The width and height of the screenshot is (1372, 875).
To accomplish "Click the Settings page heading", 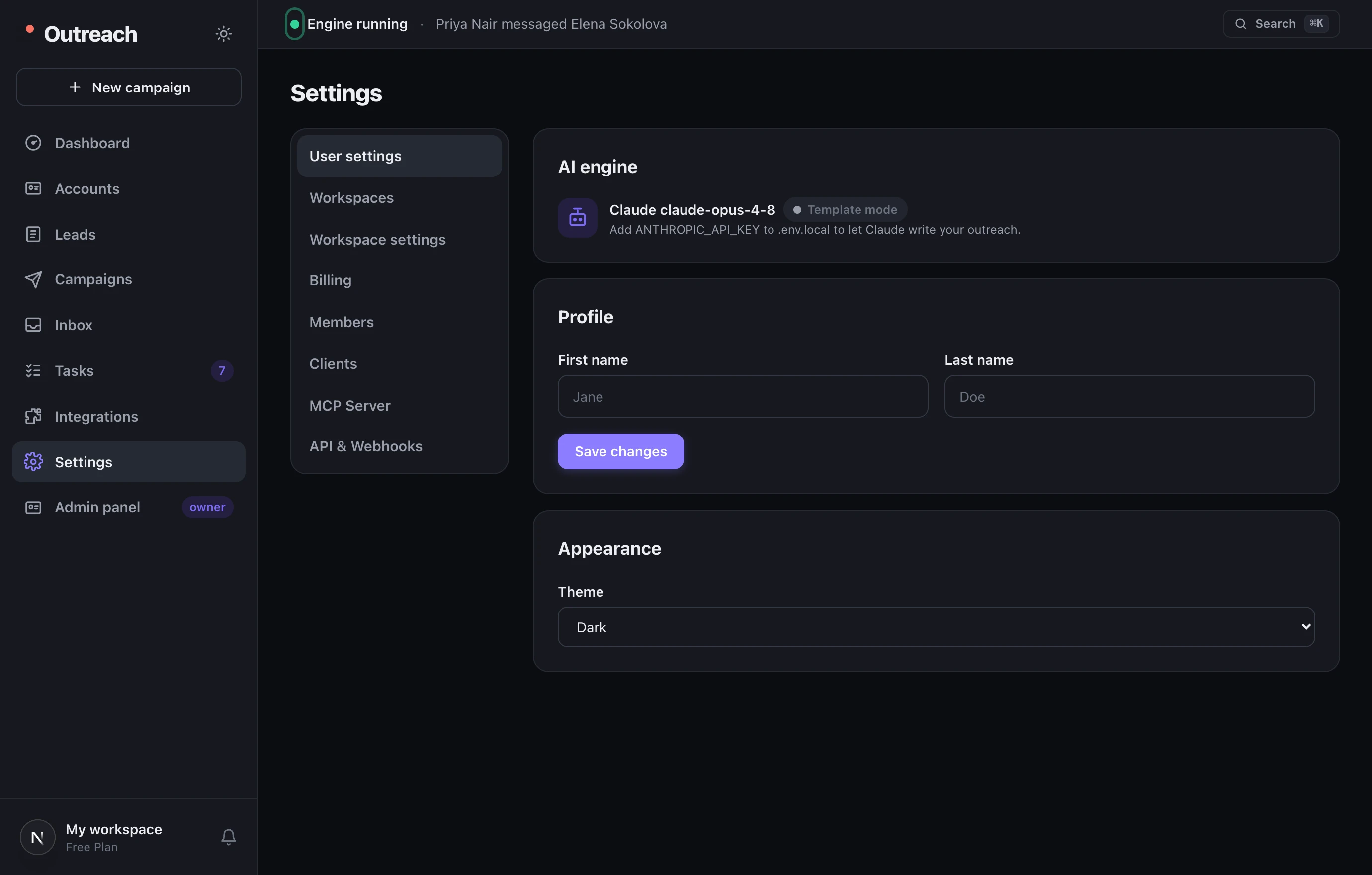I will (336, 93).
